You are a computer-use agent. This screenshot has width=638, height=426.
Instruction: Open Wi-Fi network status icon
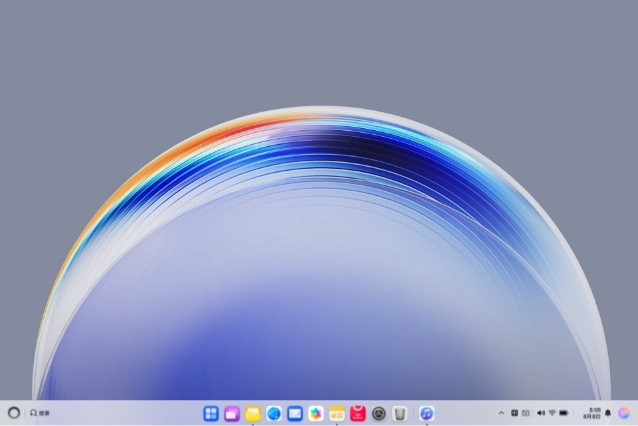[x=552, y=413]
